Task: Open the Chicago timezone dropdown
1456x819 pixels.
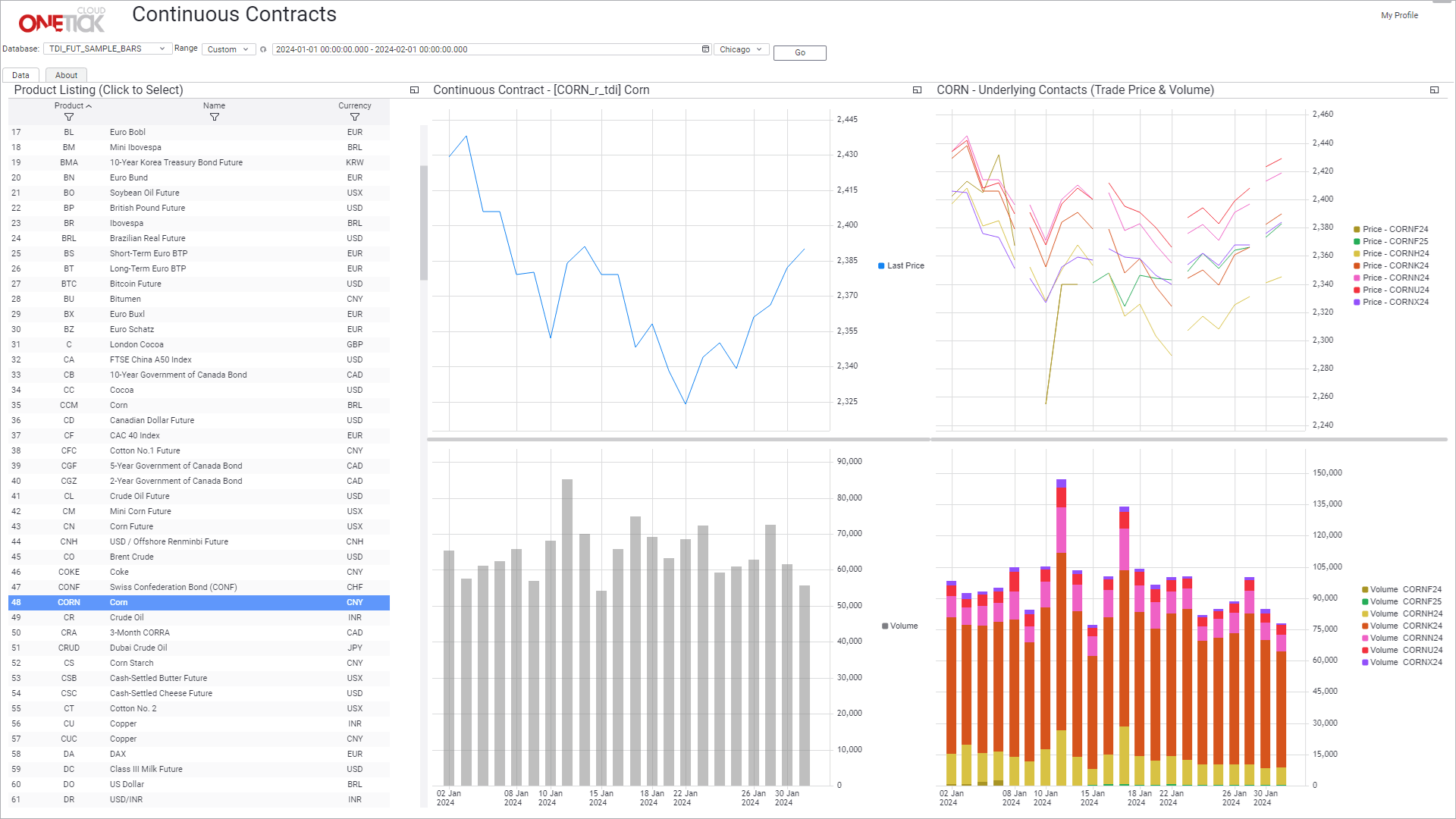Action: point(740,50)
